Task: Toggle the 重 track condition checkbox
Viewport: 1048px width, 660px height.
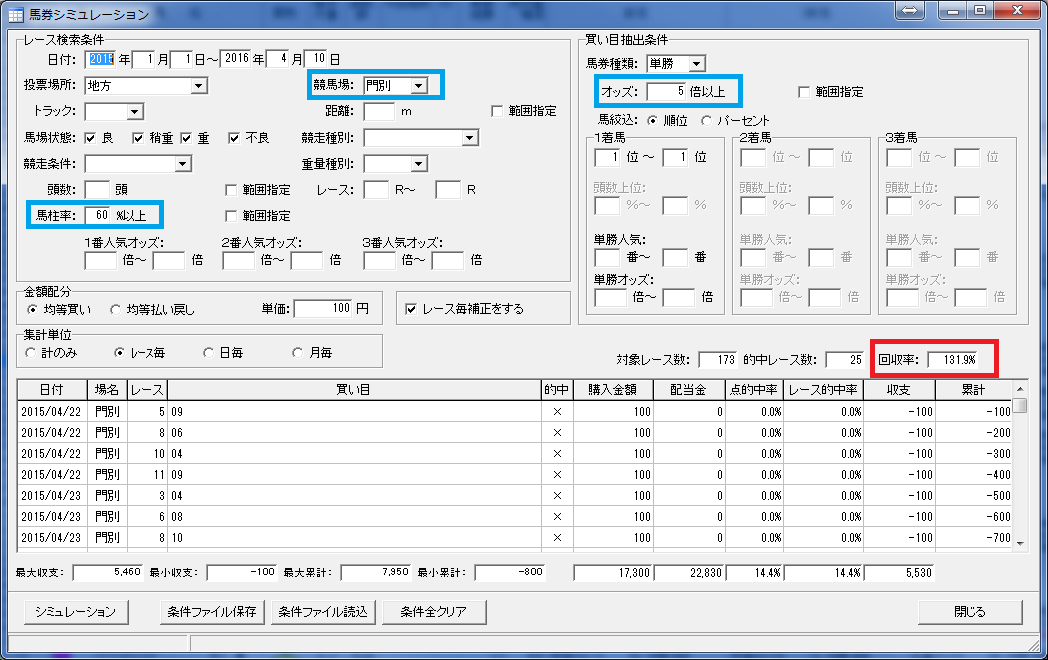Action: pos(186,138)
